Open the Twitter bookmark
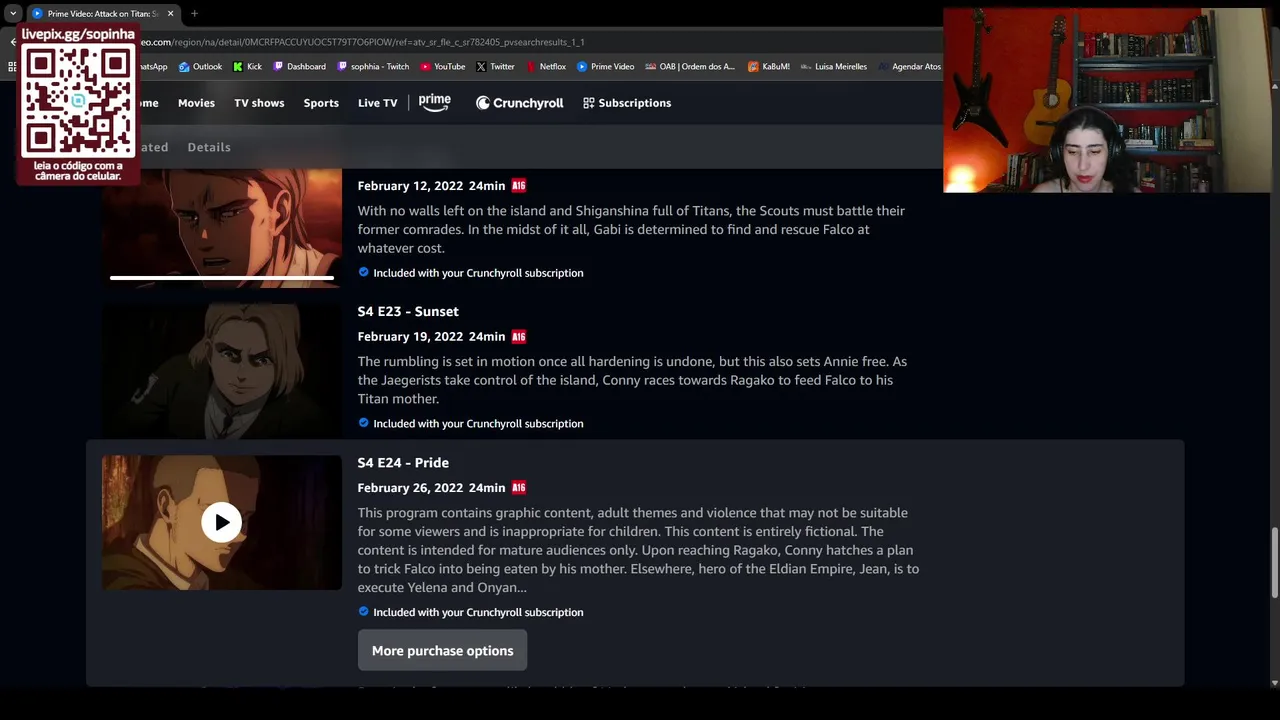Image resolution: width=1280 pixels, height=720 pixels. (x=495, y=67)
